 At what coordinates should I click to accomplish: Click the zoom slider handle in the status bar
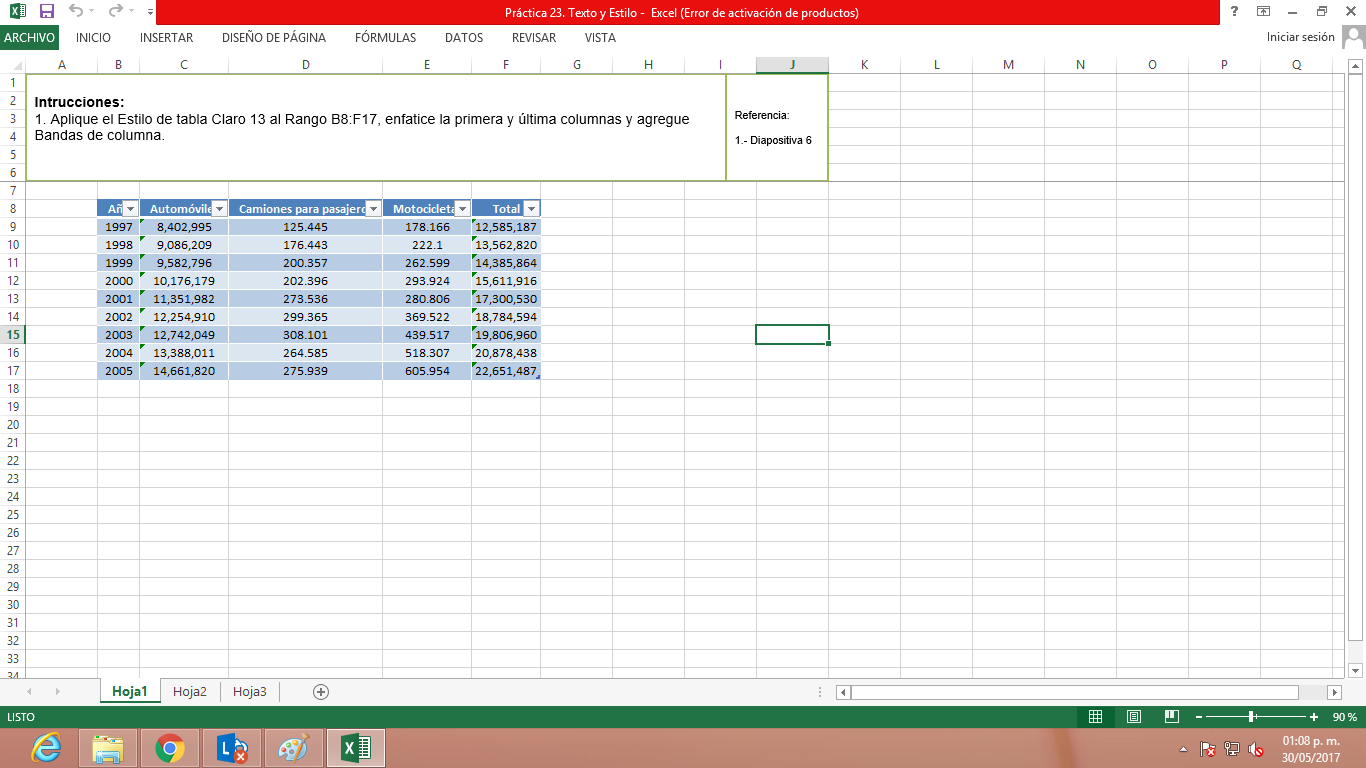tap(1252, 717)
